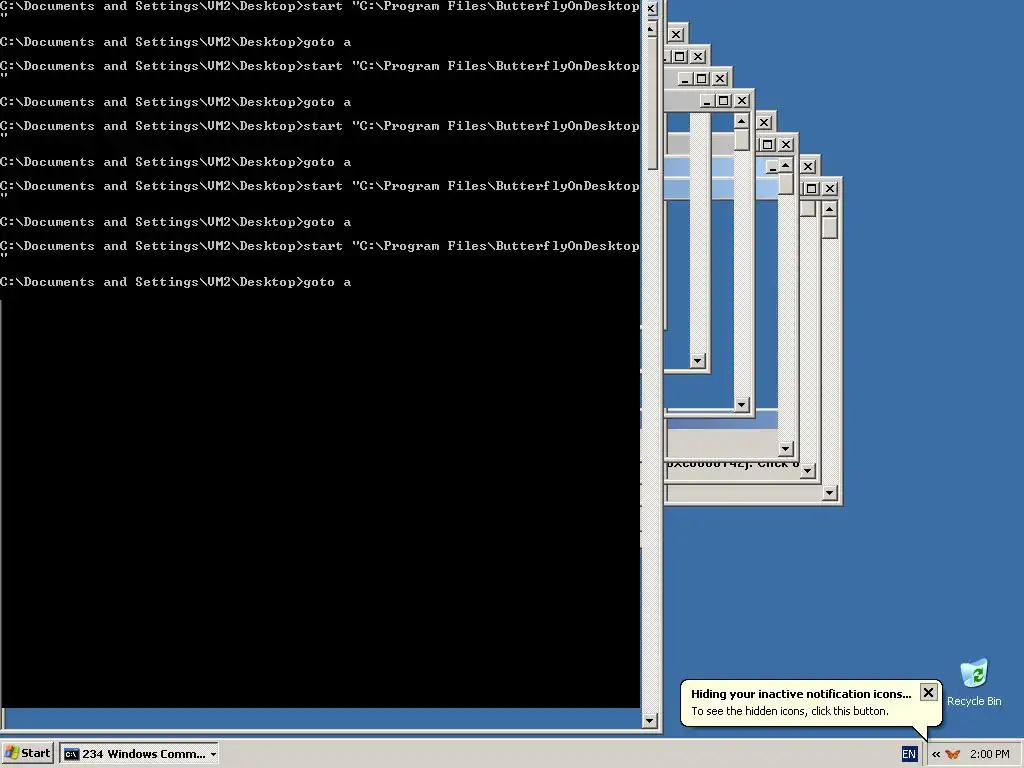This screenshot has width=1024, height=768.
Task: Maximize the frontmost cascaded error window
Action: tap(811, 189)
